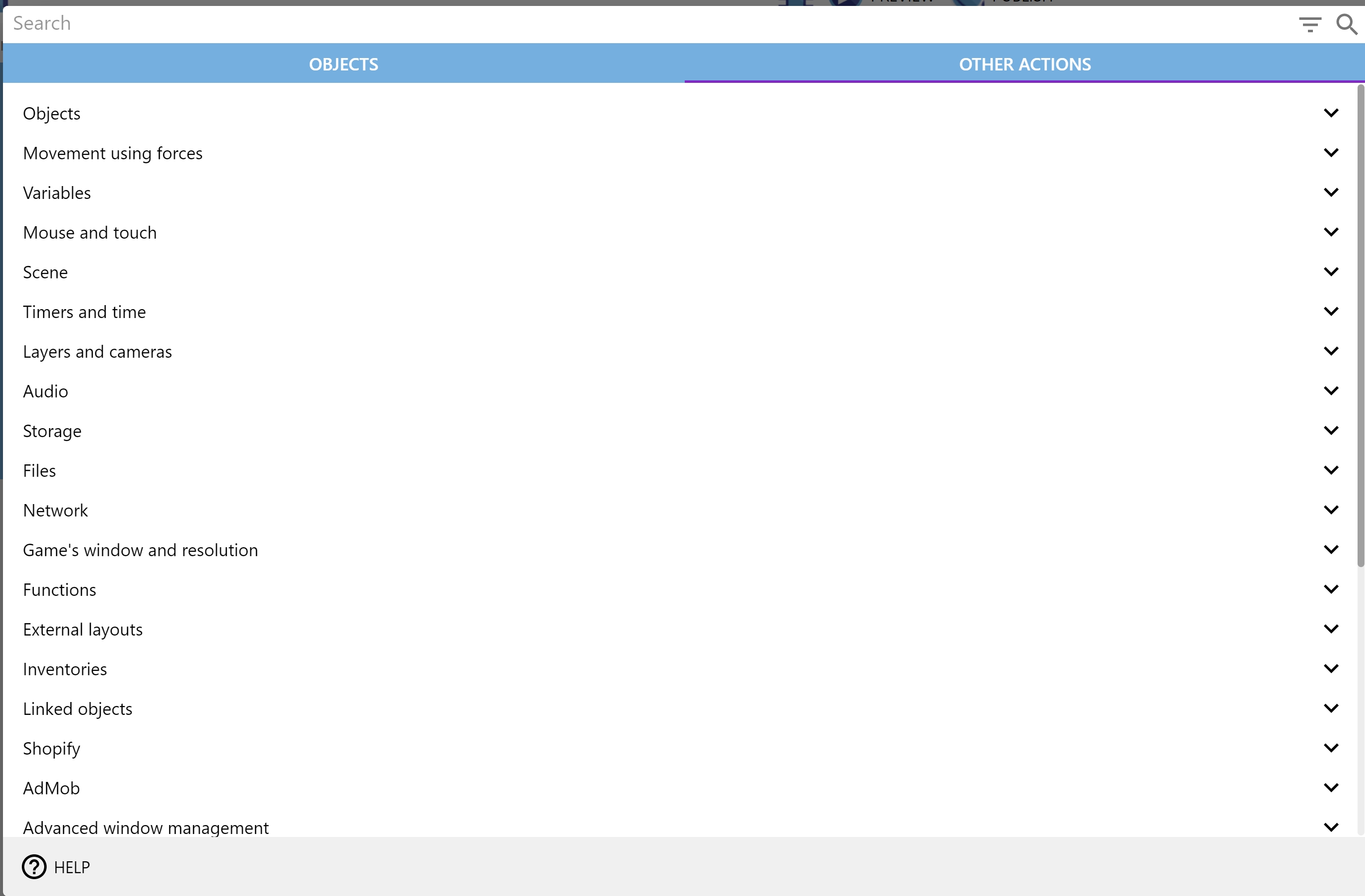Expand the Layers and cameras section
The height and width of the screenshot is (896, 1365).
1332,350
